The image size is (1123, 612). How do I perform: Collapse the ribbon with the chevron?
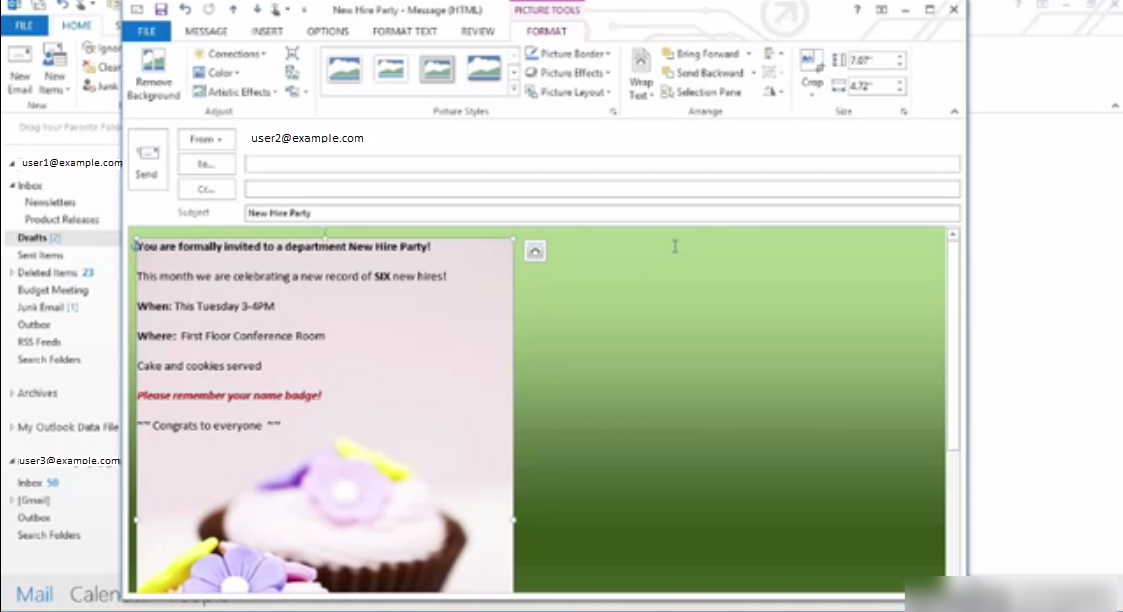coord(954,112)
